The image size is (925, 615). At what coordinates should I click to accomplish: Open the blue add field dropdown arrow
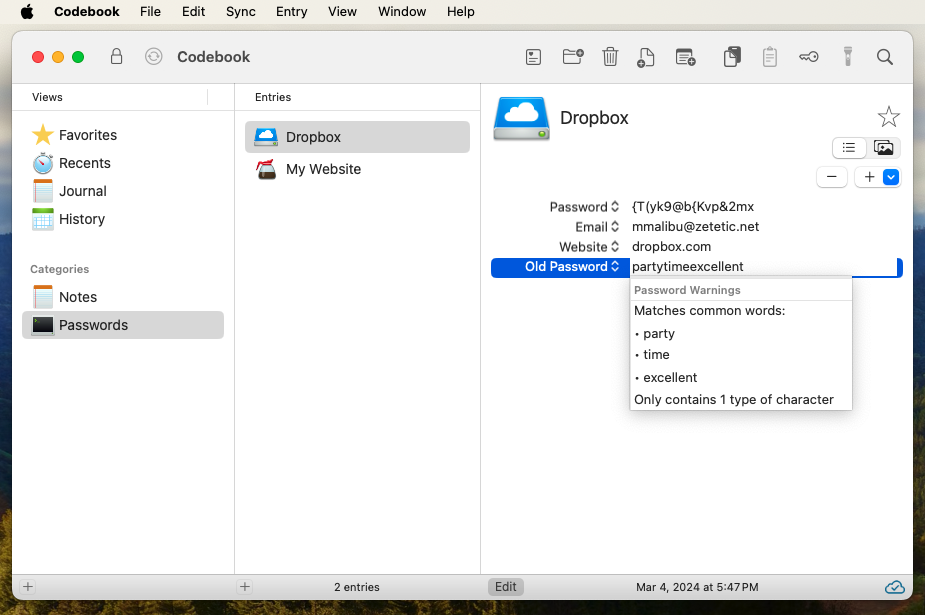(x=891, y=177)
